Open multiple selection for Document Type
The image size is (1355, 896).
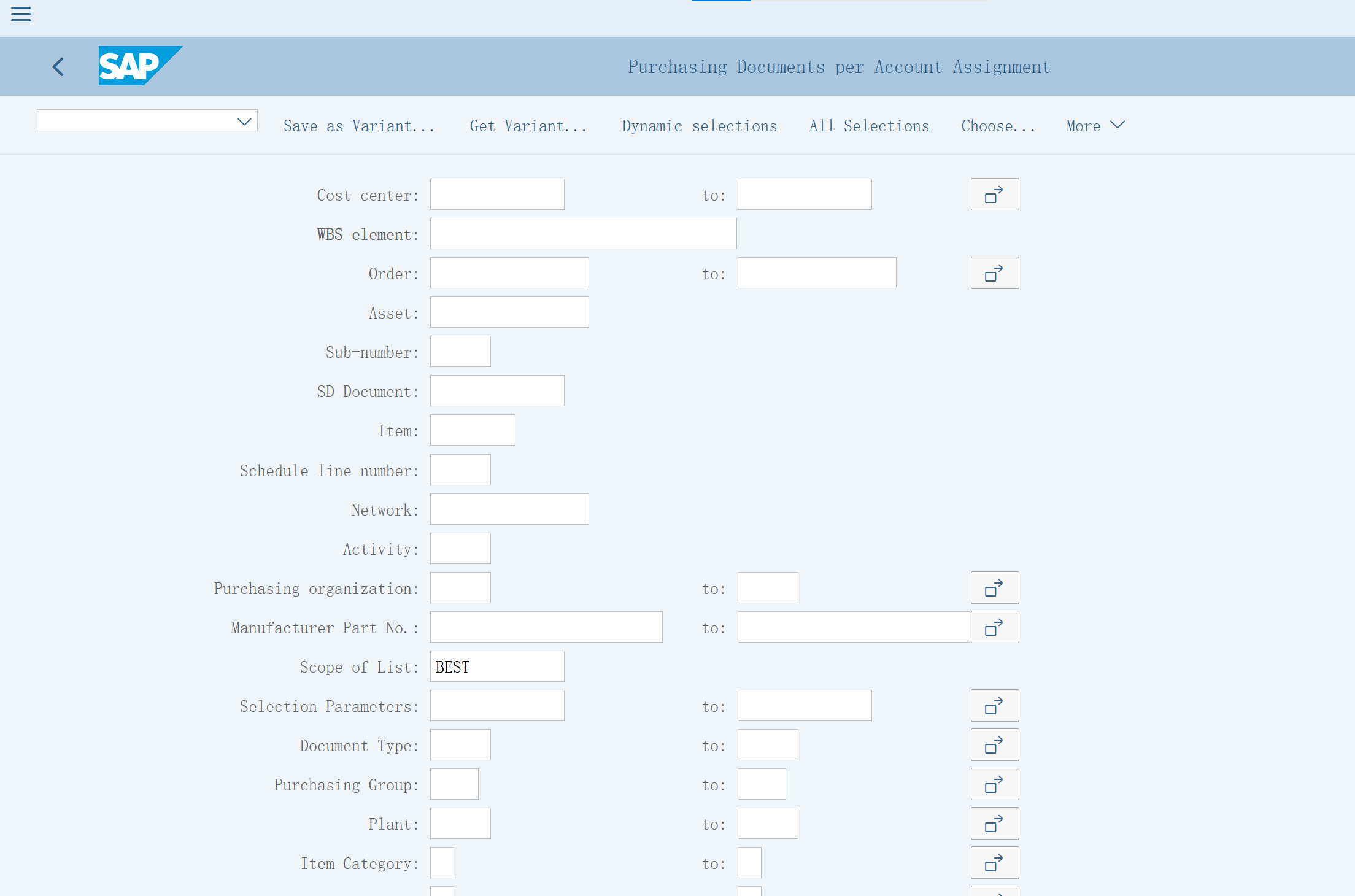[994, 745]
